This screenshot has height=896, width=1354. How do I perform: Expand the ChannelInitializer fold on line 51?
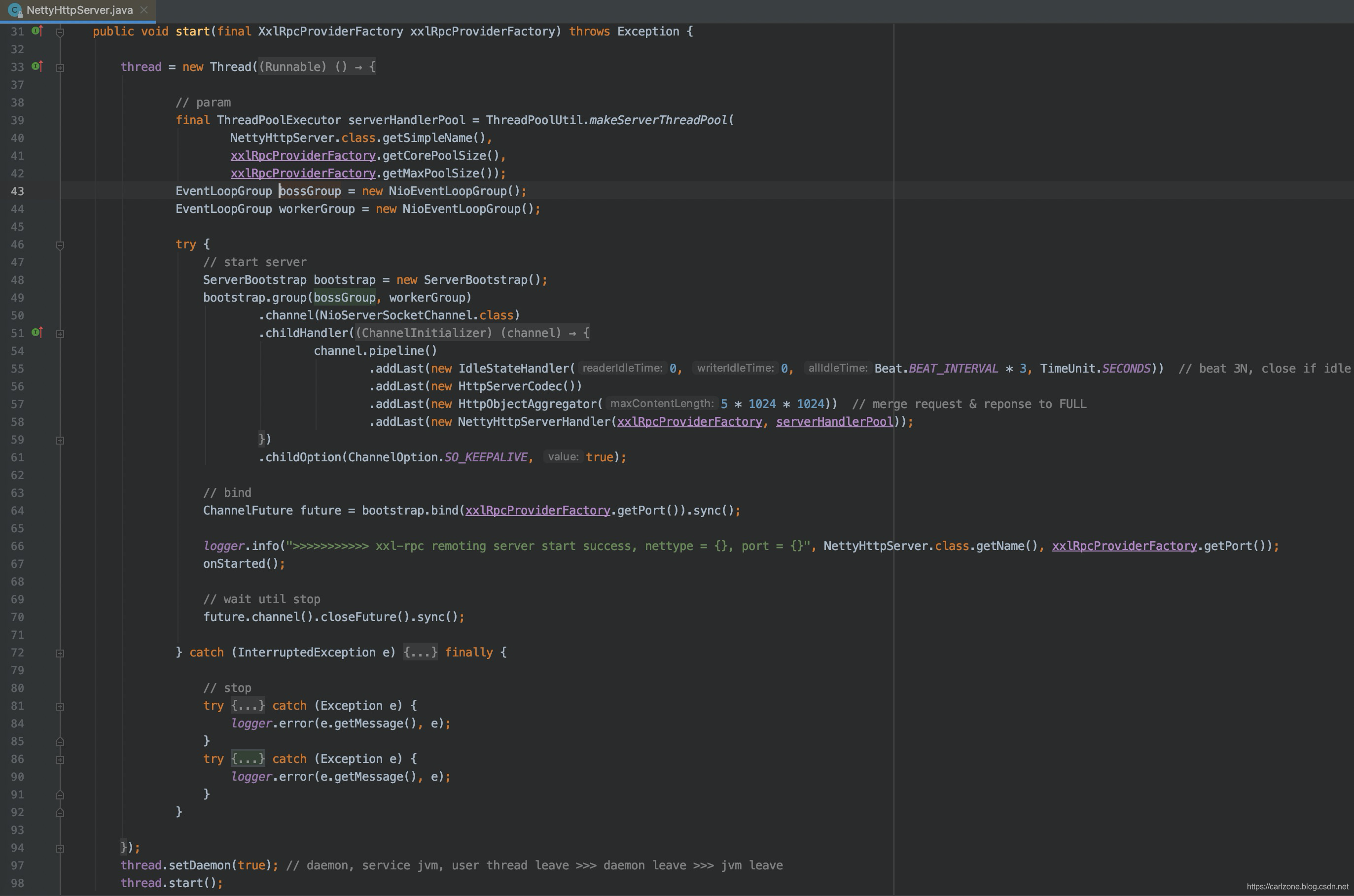pyautogui.click(x=60, y=334)
